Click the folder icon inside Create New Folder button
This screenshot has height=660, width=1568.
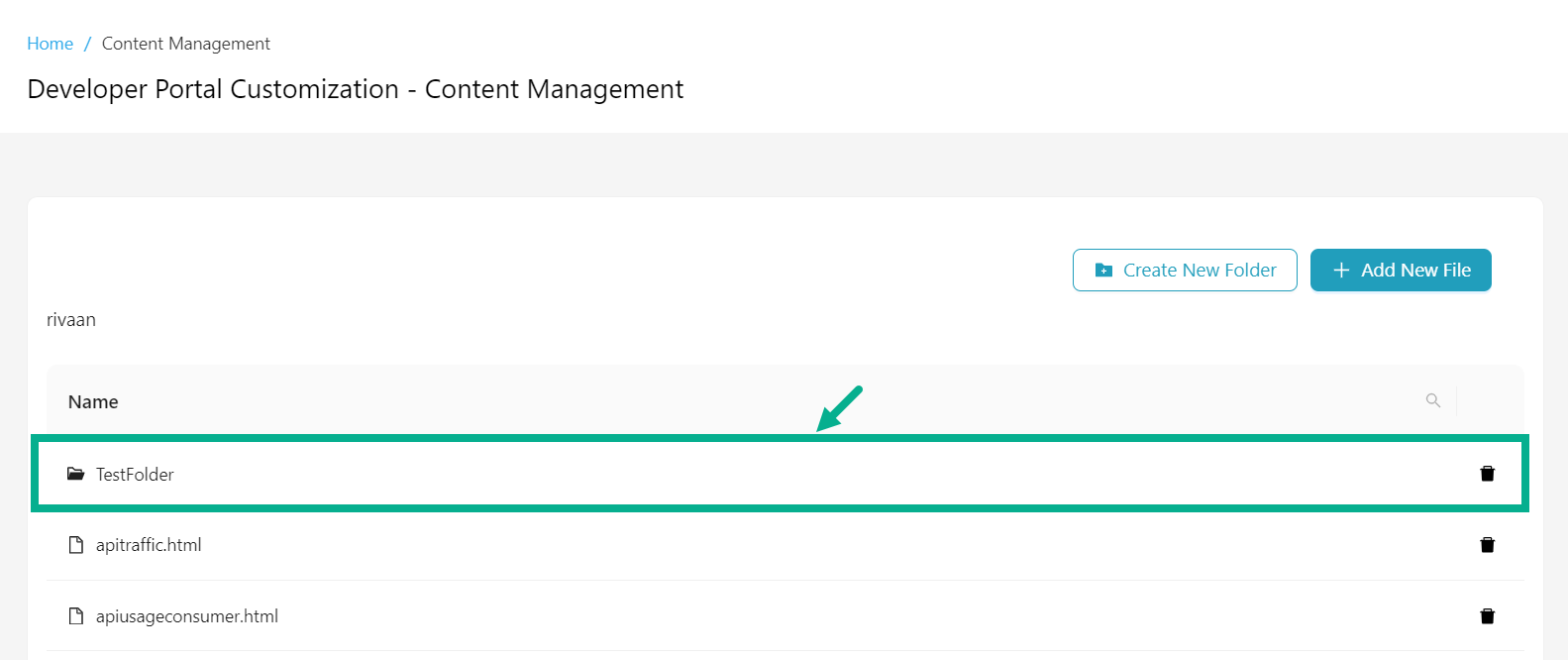point(1103,270)
